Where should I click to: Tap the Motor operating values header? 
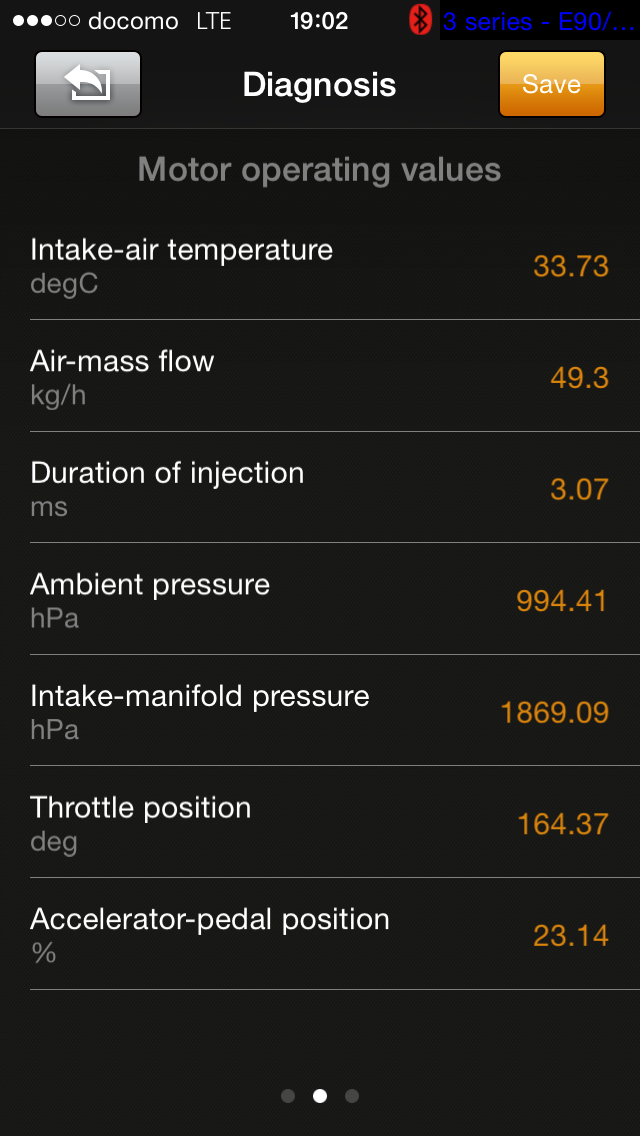(x=320, y=170)
